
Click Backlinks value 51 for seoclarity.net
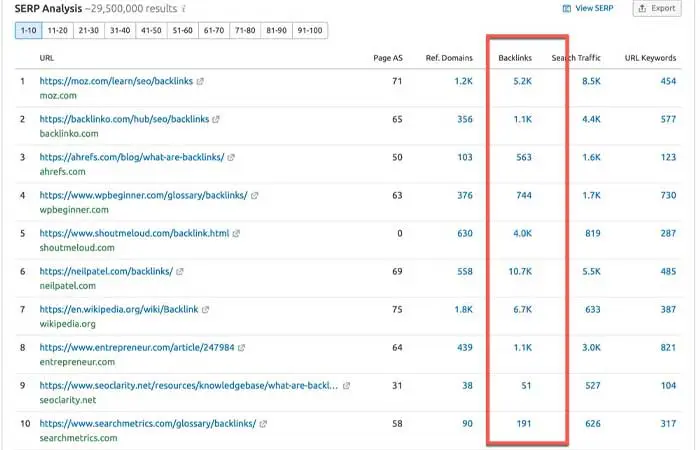(526, 385)
